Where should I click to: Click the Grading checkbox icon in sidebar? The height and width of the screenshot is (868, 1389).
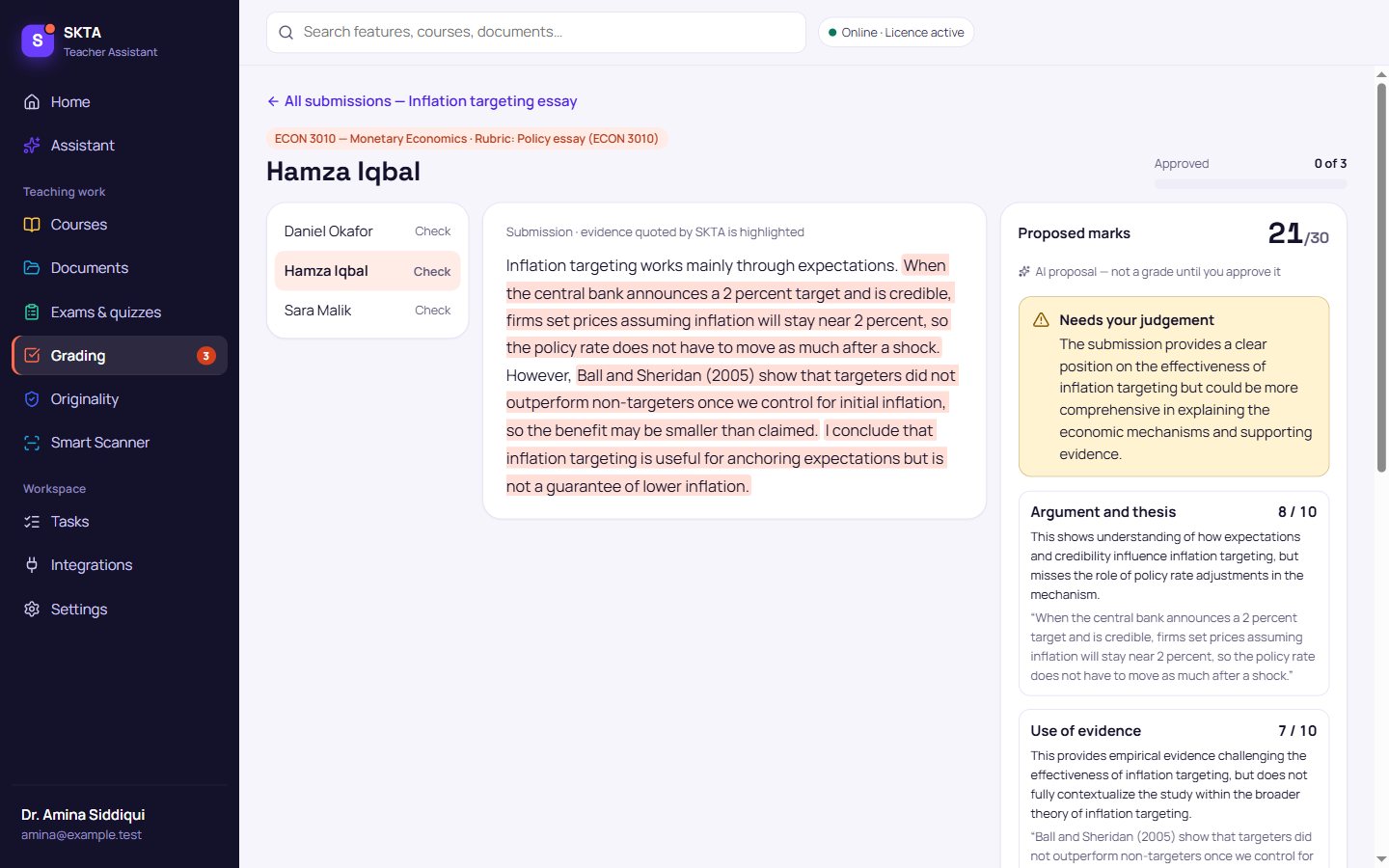32,356
